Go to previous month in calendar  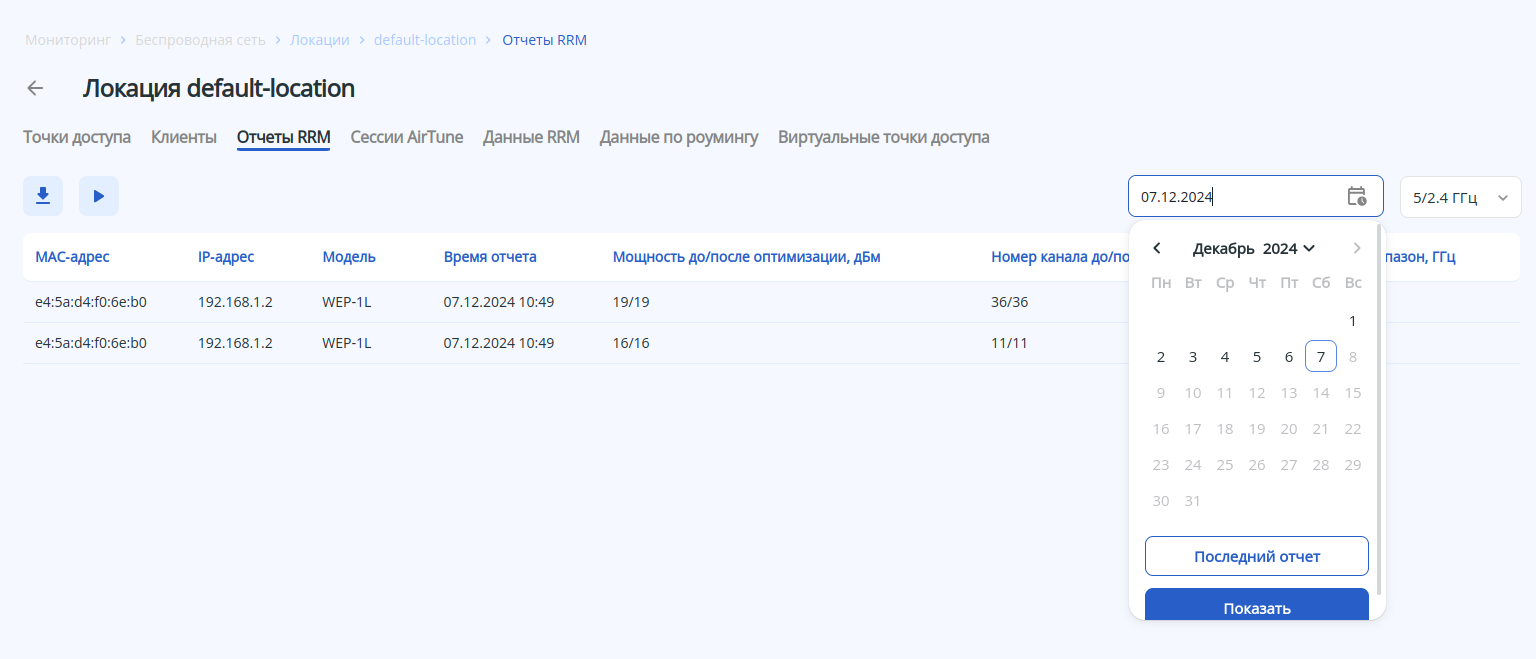point(1157,248)
